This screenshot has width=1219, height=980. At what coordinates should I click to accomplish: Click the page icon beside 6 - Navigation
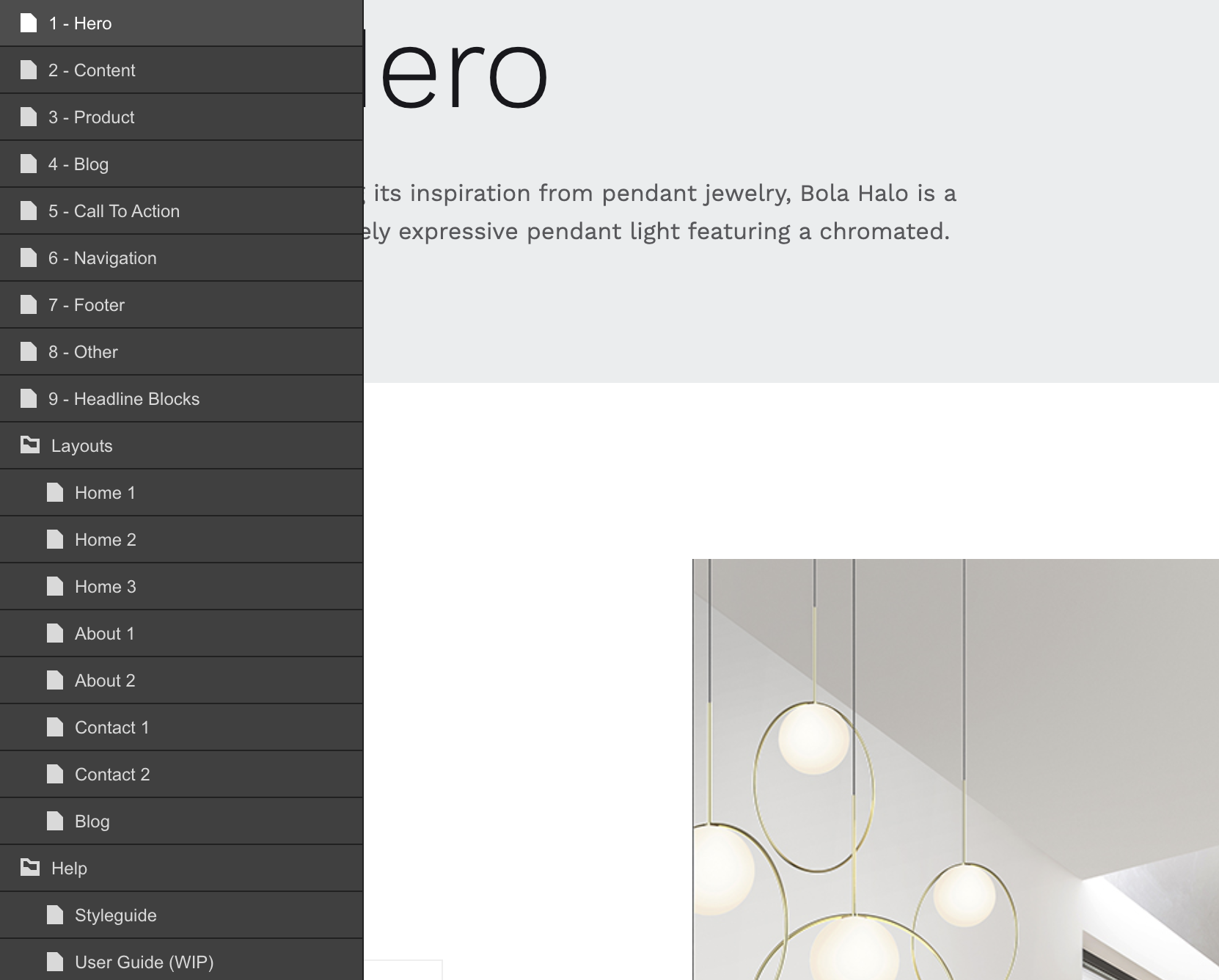29,258
